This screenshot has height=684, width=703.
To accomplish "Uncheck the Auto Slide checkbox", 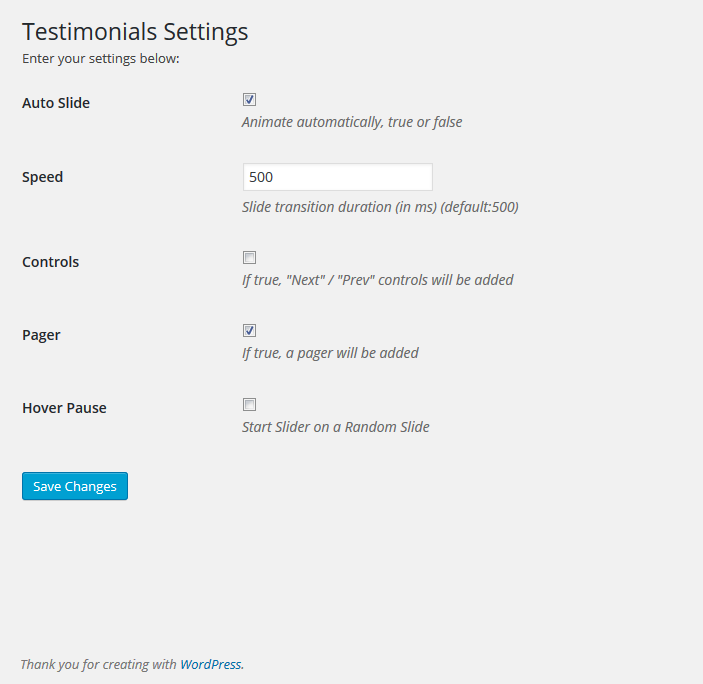I will click(x=249, y=100).
